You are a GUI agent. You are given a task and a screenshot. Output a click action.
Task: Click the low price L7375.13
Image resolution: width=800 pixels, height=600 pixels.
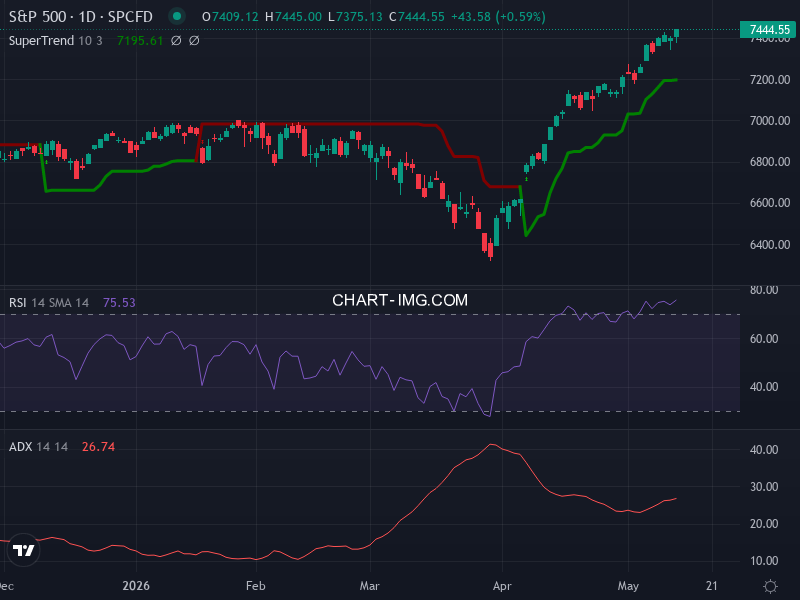tap(355, 17)
